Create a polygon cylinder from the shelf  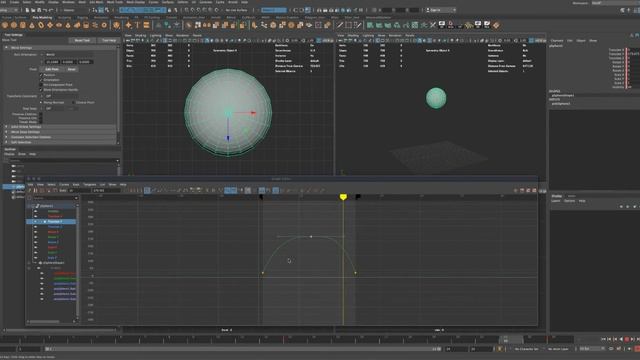pos(23,25)
